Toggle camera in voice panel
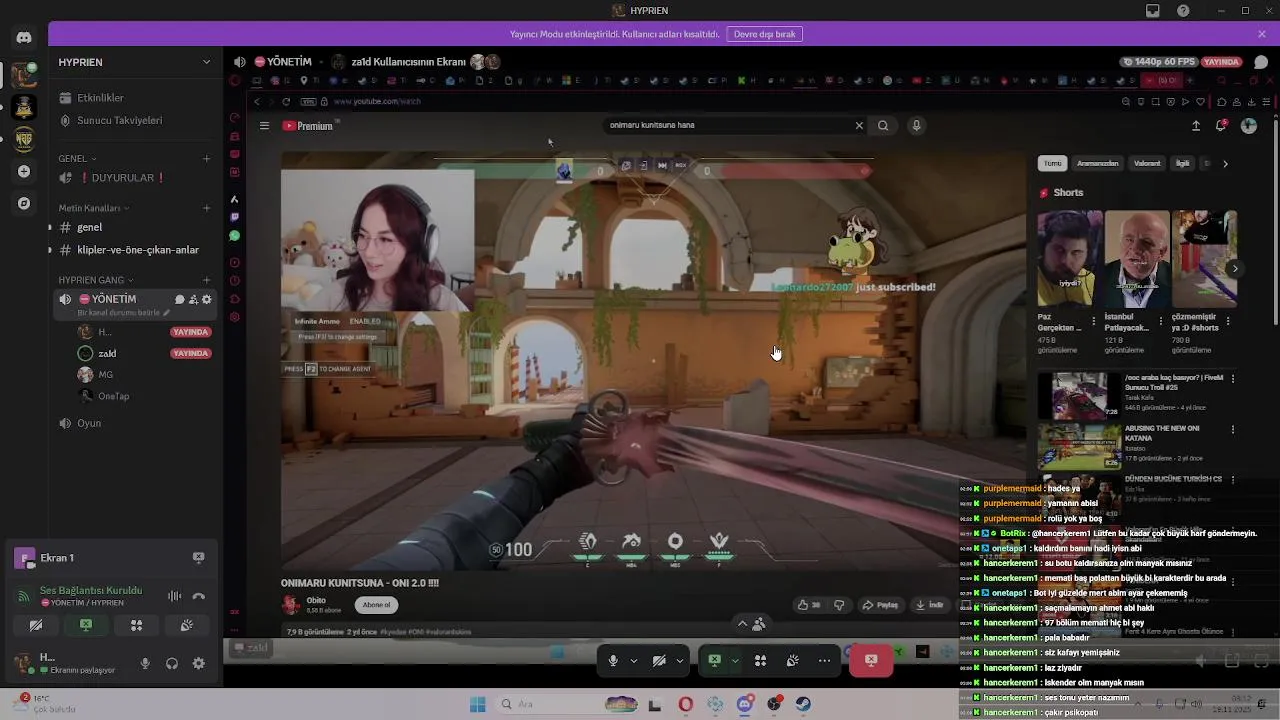Screen dimensions: 1280x720 (x=36, y=625)
